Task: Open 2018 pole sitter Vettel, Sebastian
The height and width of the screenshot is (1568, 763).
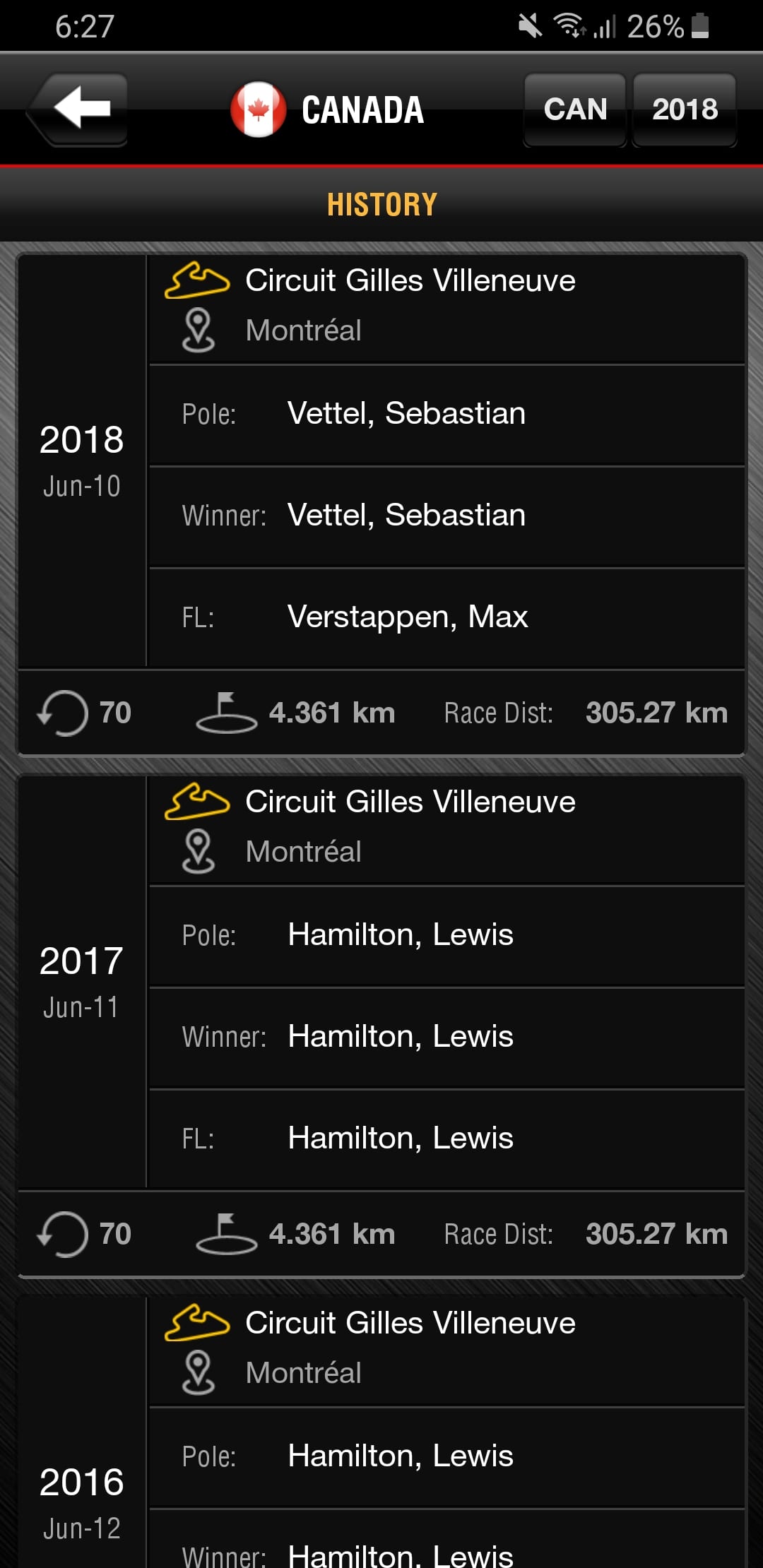Action: tap(406, 414)
